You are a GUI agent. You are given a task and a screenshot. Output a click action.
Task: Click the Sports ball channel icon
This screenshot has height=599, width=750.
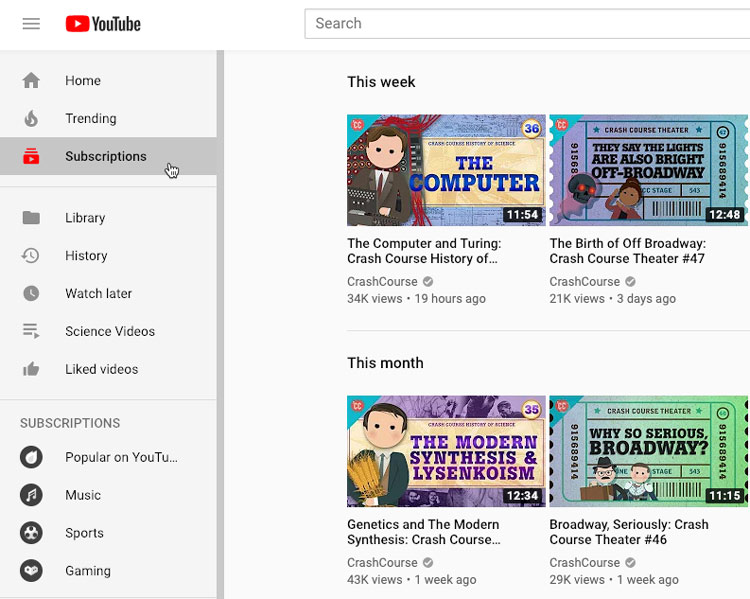coord(31,532)
